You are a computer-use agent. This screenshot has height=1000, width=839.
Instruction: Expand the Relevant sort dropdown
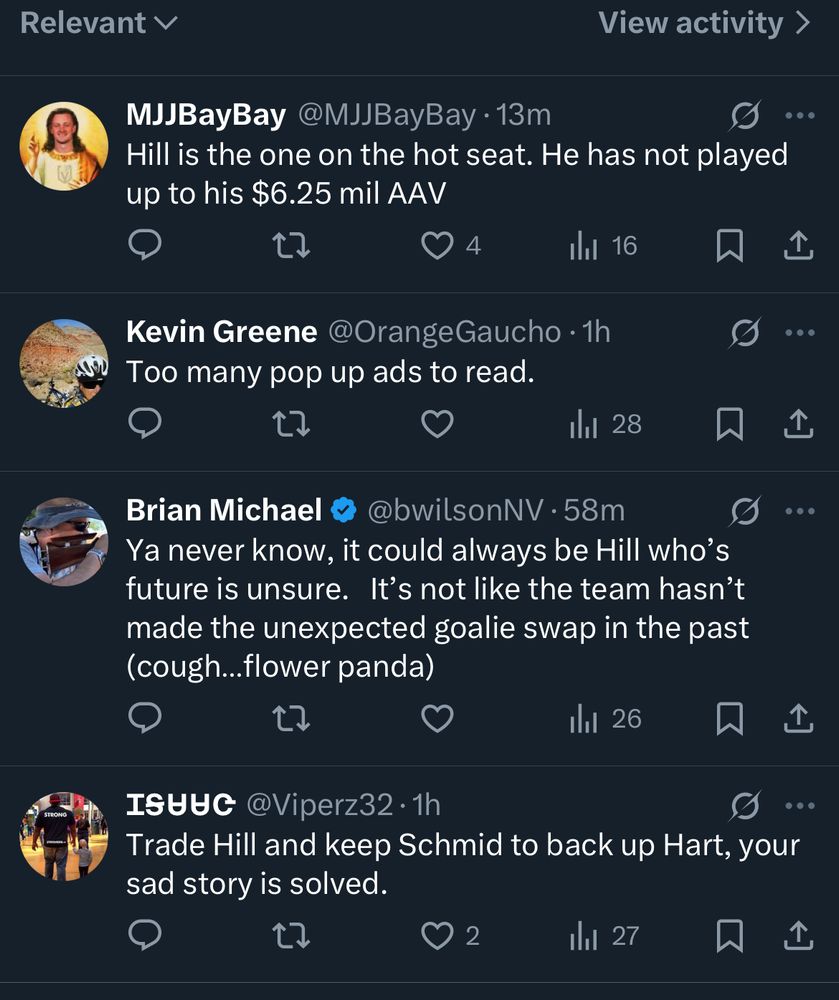pos(98,23)
